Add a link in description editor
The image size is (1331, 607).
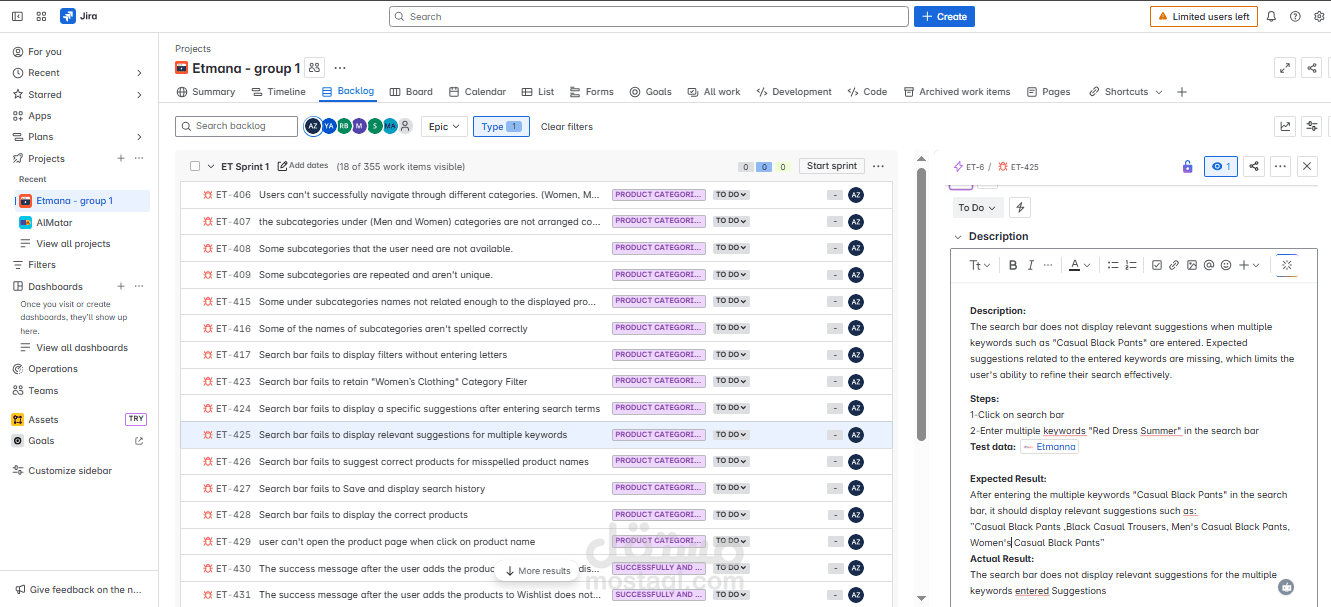pos(1174,265)
